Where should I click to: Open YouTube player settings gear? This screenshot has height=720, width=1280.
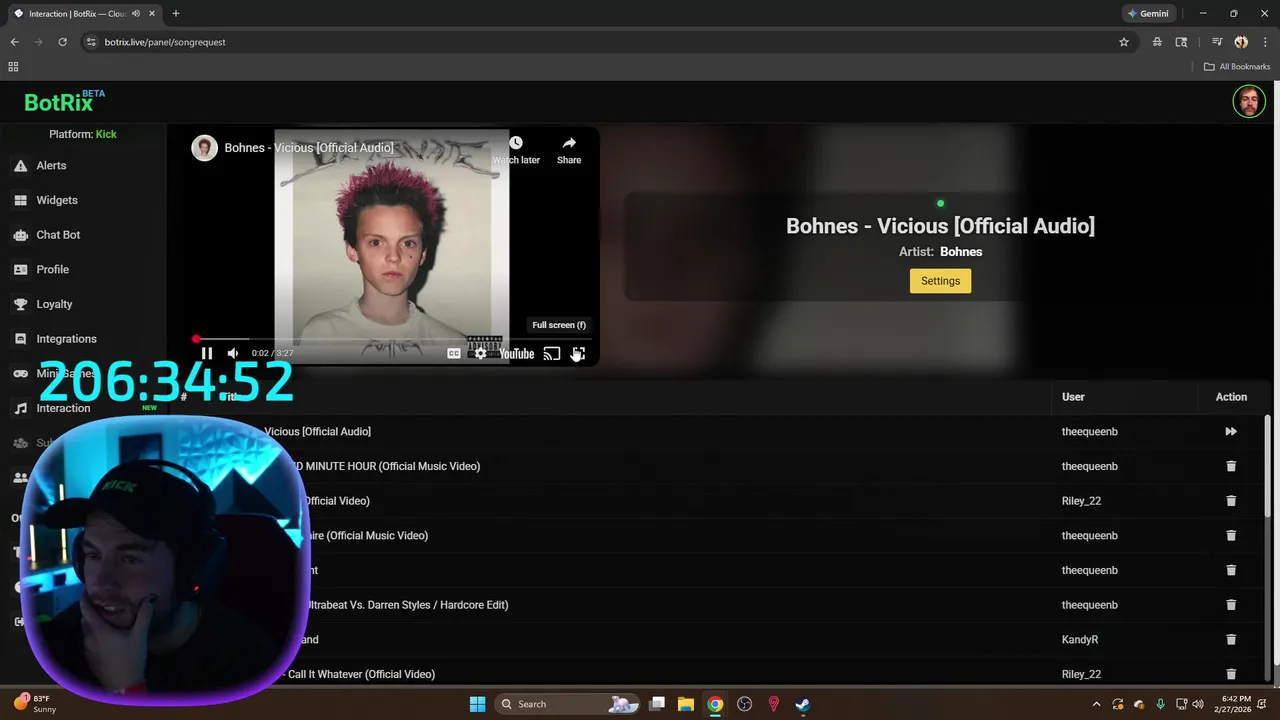481,353
